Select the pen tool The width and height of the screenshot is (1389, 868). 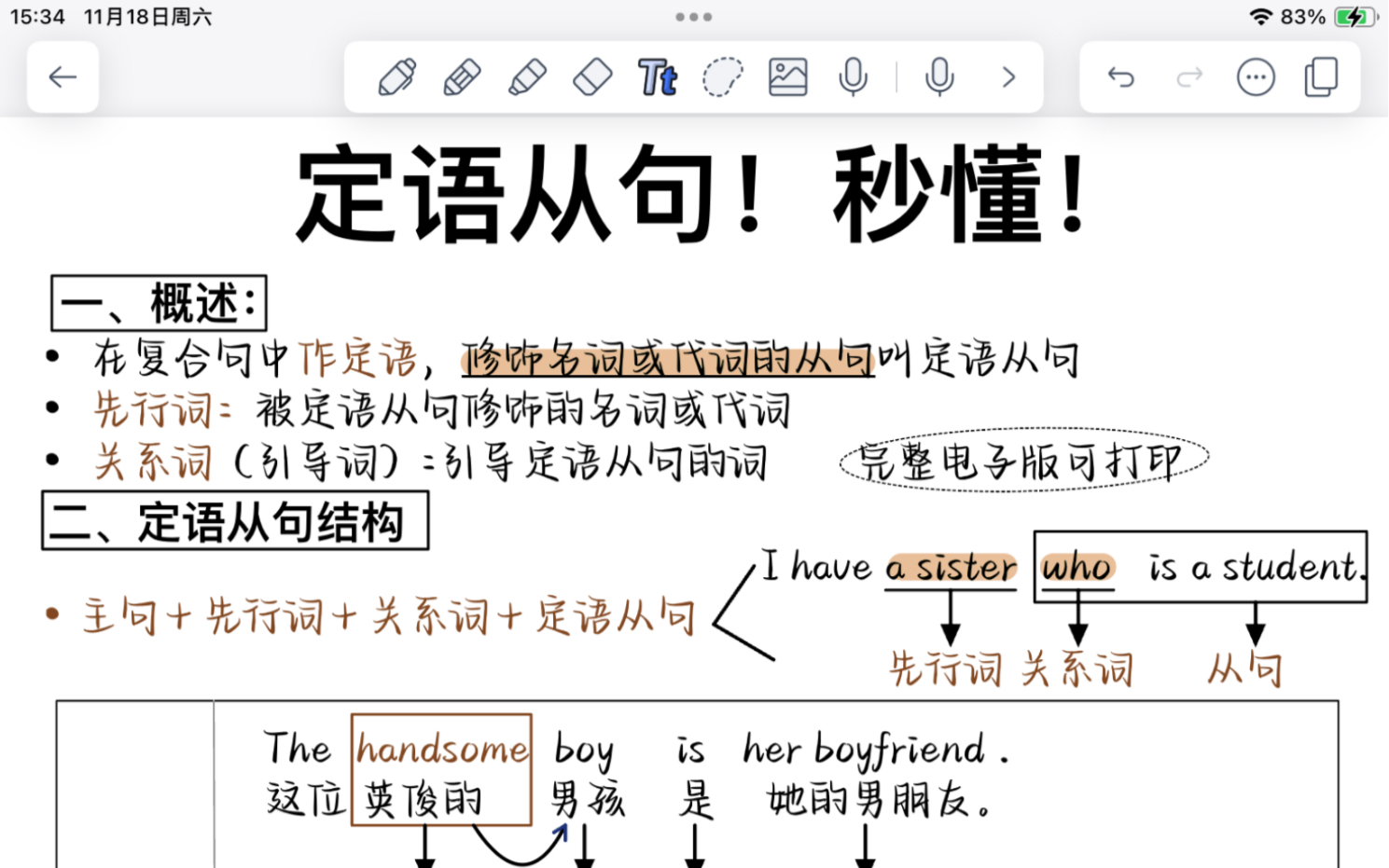click(396, 78)
